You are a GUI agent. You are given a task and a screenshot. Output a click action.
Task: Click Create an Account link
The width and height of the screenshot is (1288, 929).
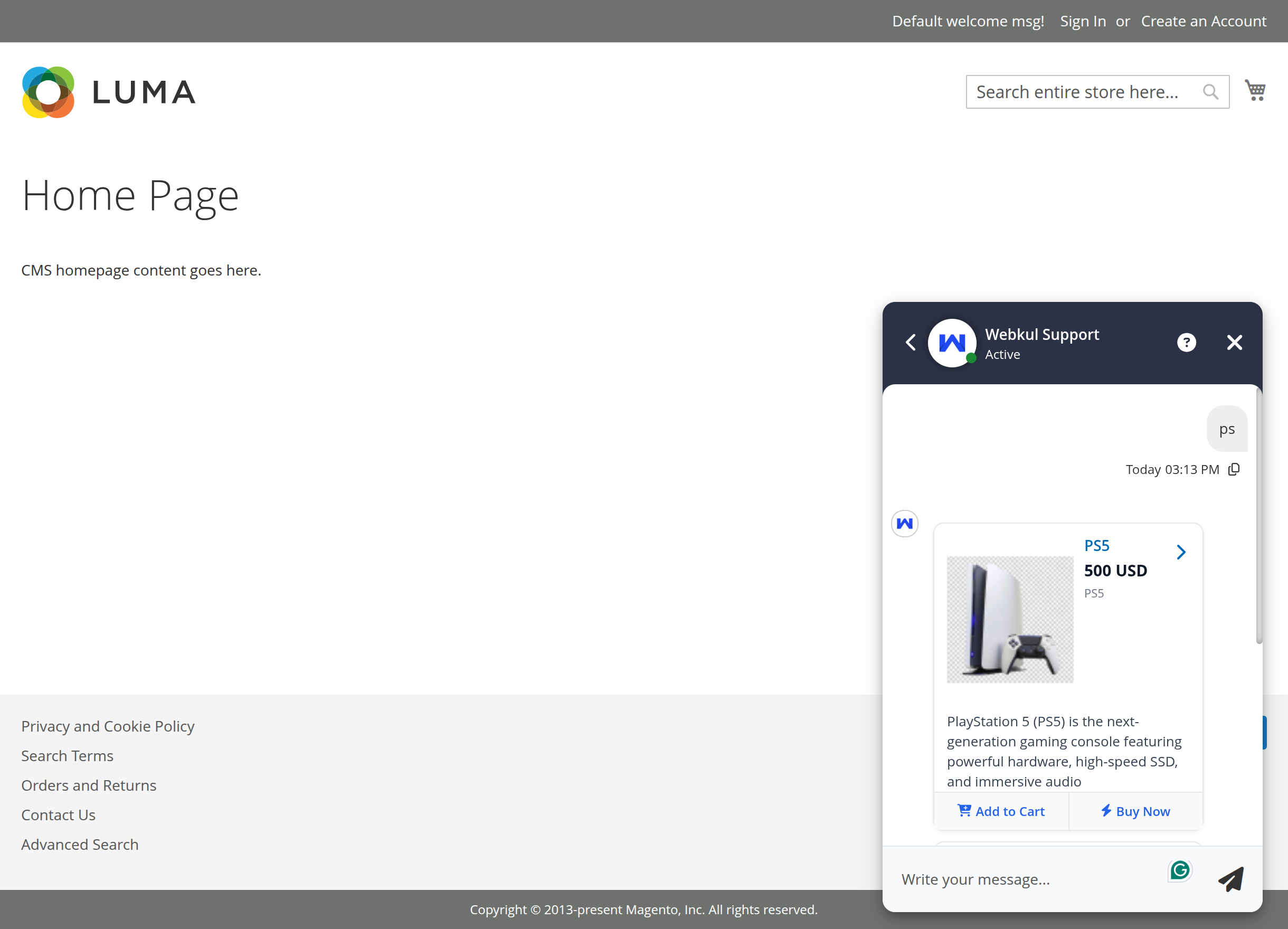coord(1204,21)
